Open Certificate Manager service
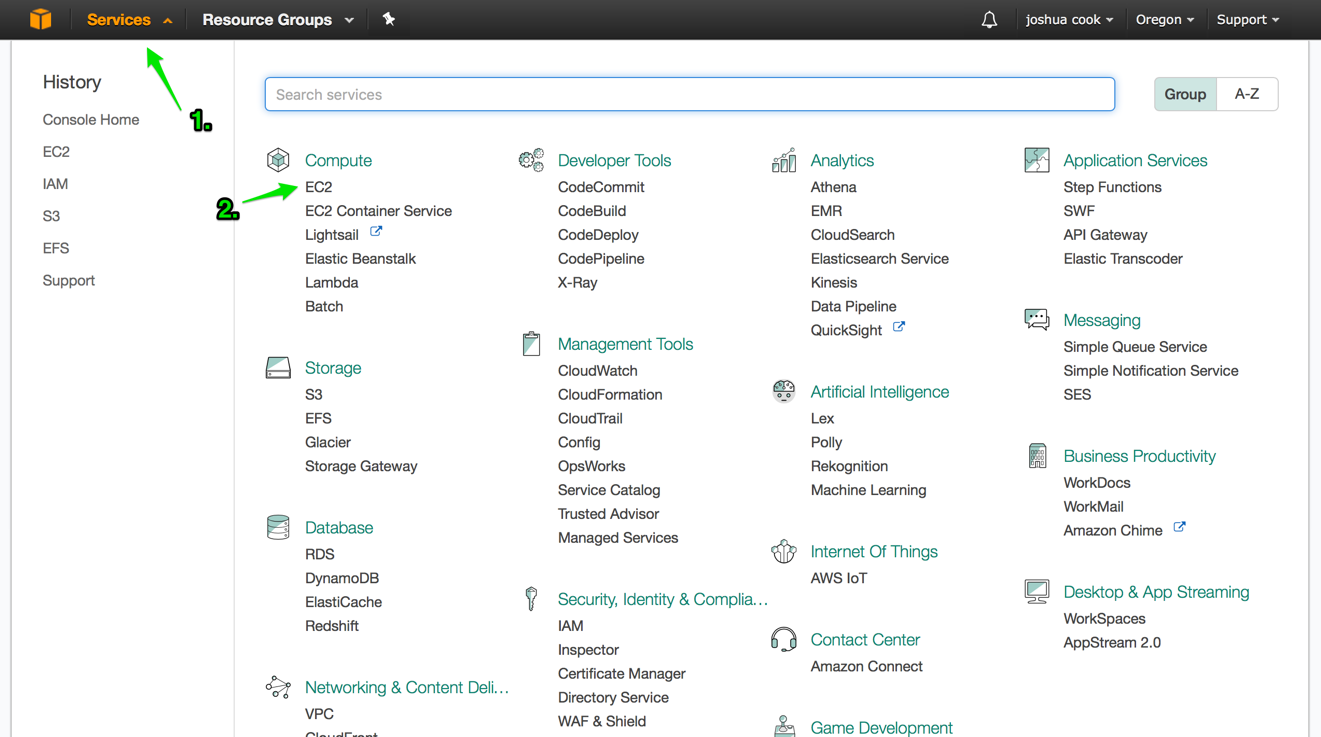 coord(621,674)
